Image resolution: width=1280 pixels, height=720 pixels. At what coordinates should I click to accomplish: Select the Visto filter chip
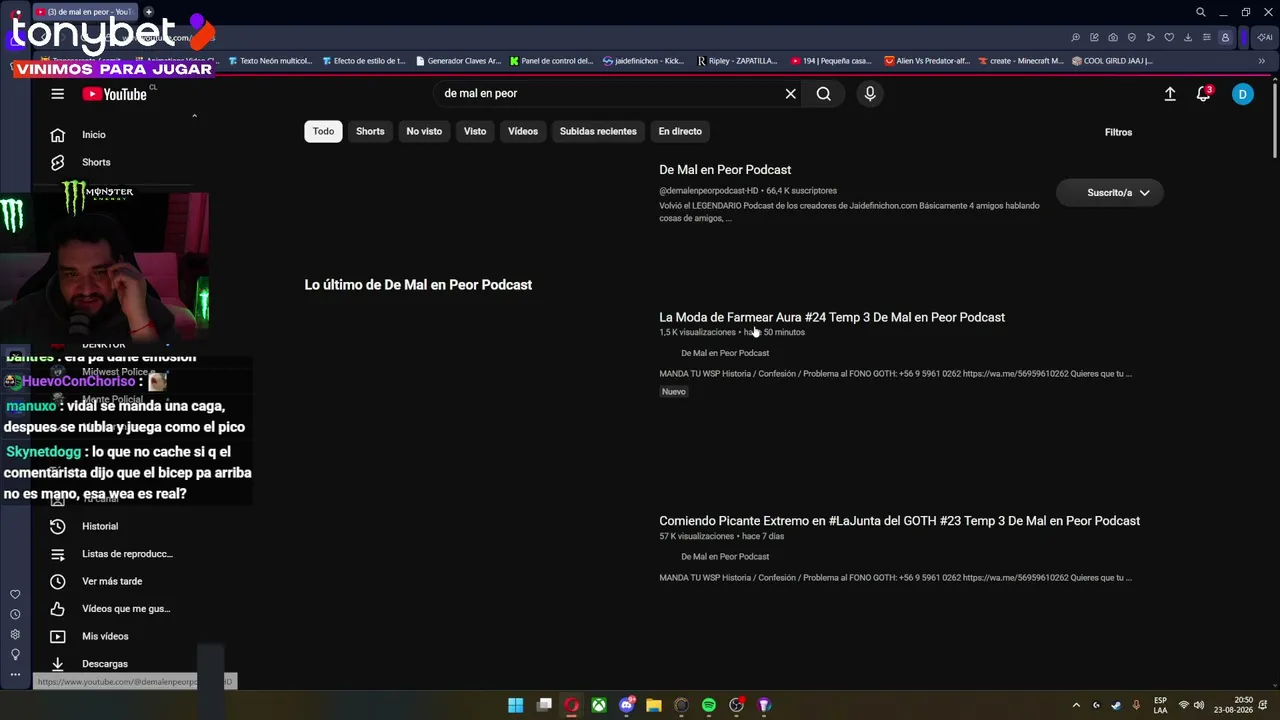tap(475, 132)
